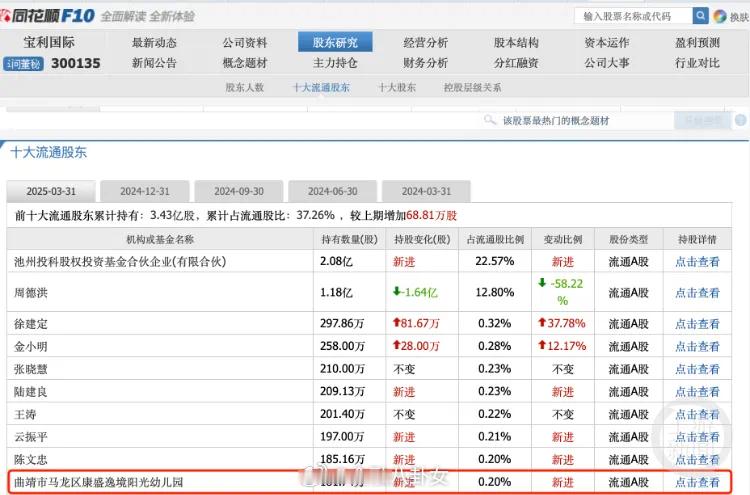Viewport: 750px width, 495px height.
Task: Click the 十大流通股东 section heading
Action: tap(48, 152)
